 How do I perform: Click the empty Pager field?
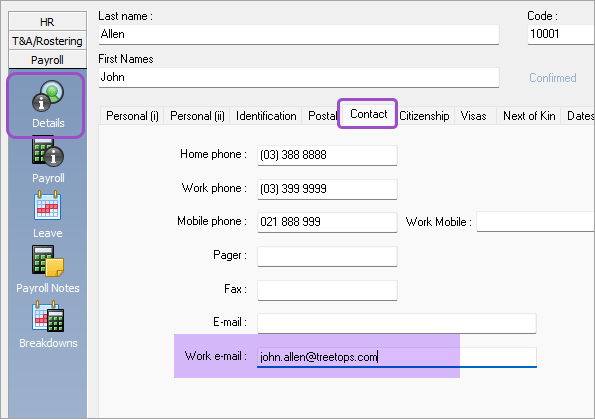[327, 256]
